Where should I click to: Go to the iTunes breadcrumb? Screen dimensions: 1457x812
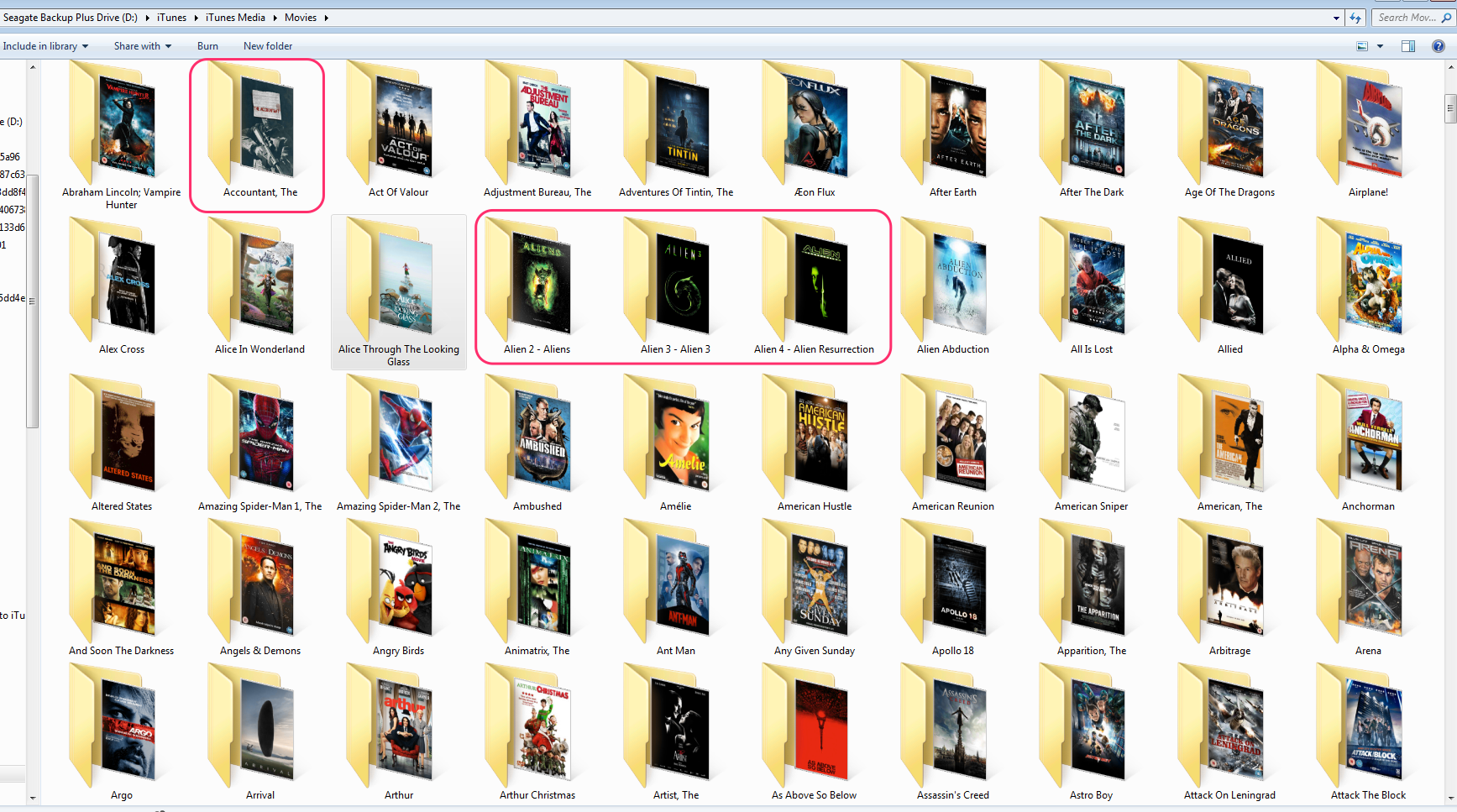pyautogui.click(x=171, y=18)
